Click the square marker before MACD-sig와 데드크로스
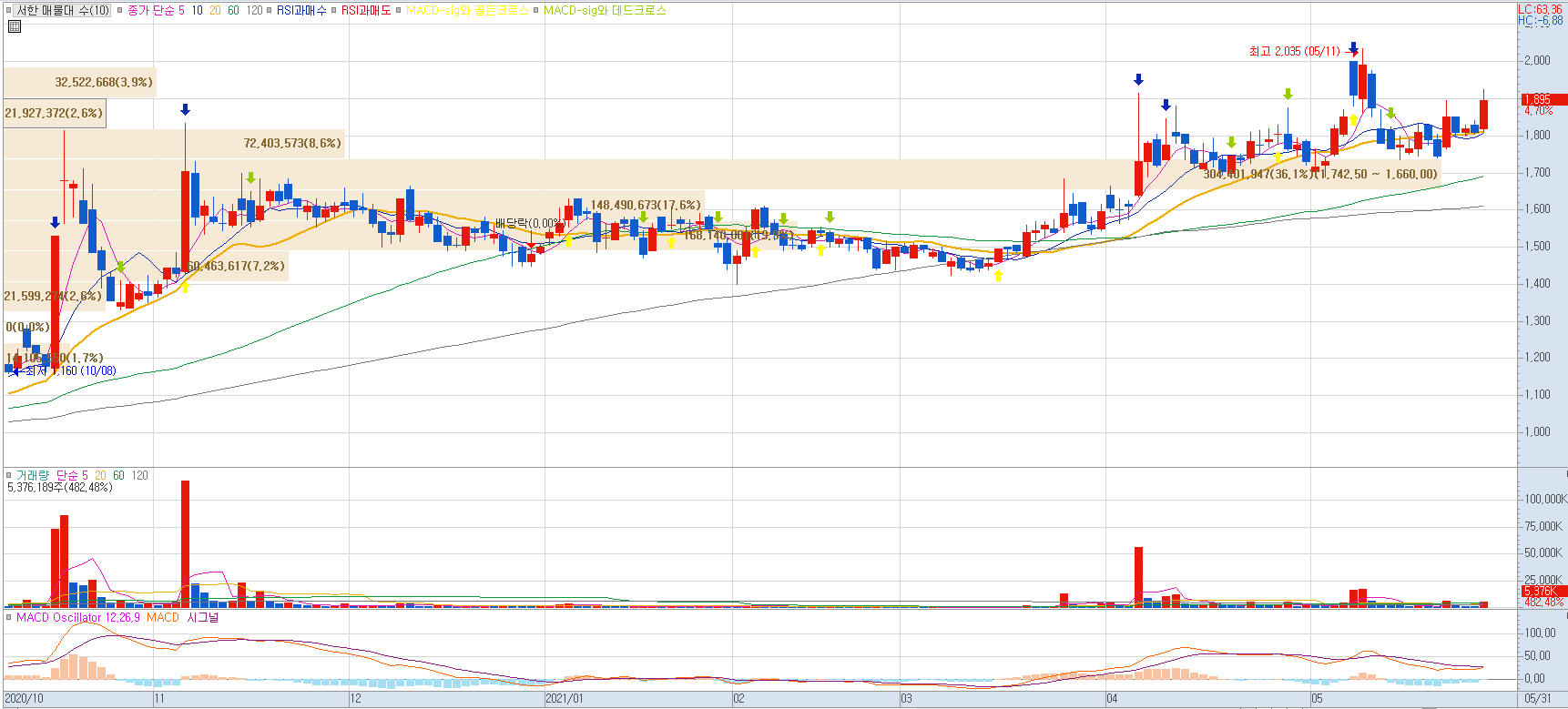Screen dimensions: 1568x709 pyautogui.click(x=536, y=10)
